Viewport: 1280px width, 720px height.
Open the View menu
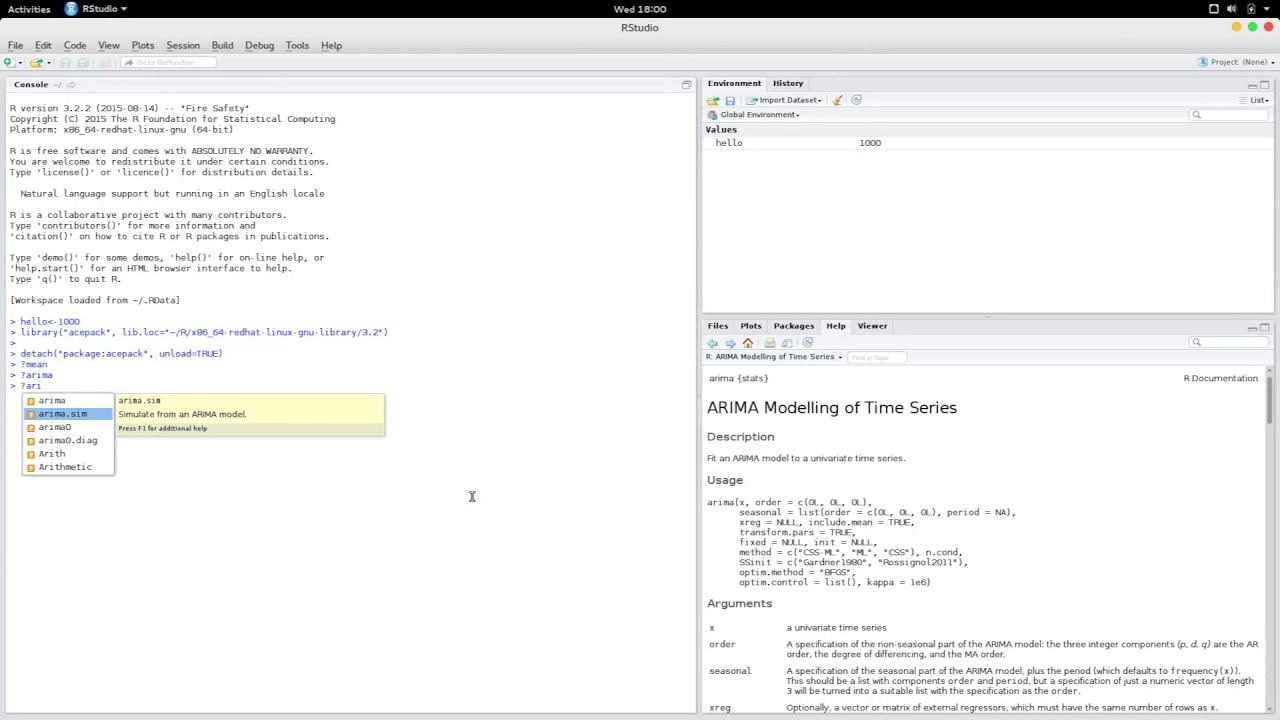(109, 45)
